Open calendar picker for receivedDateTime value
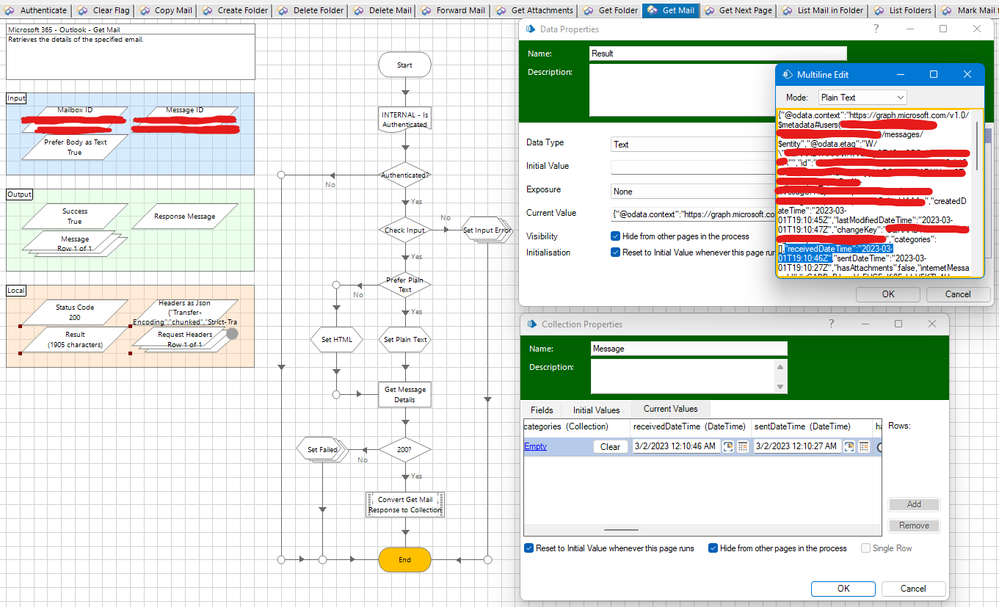 coord(743,446)
